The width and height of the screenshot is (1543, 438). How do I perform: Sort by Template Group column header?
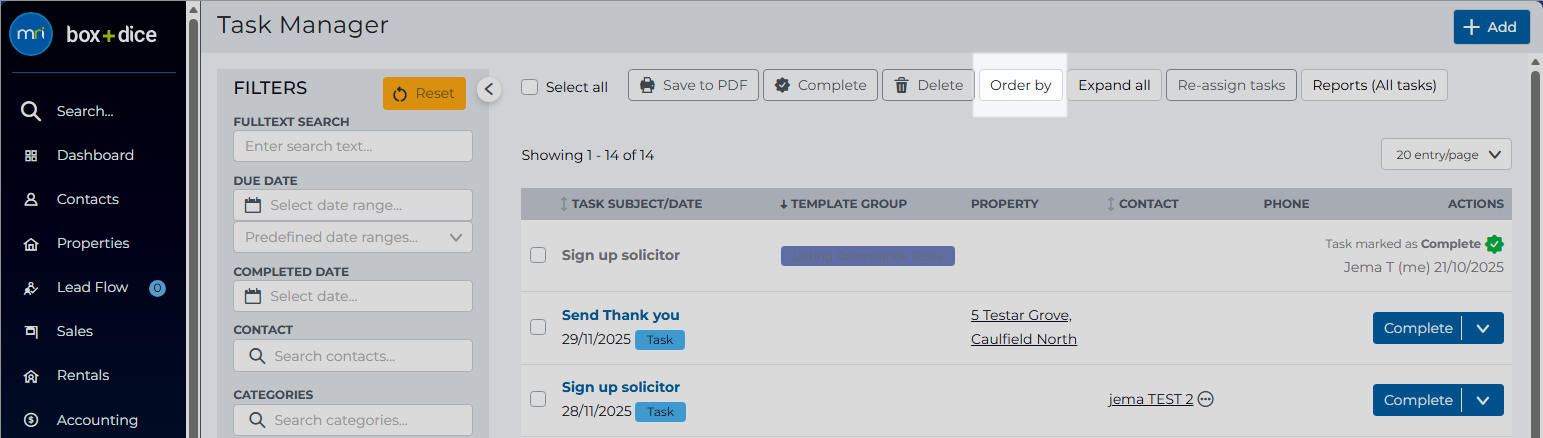(843, 204)
